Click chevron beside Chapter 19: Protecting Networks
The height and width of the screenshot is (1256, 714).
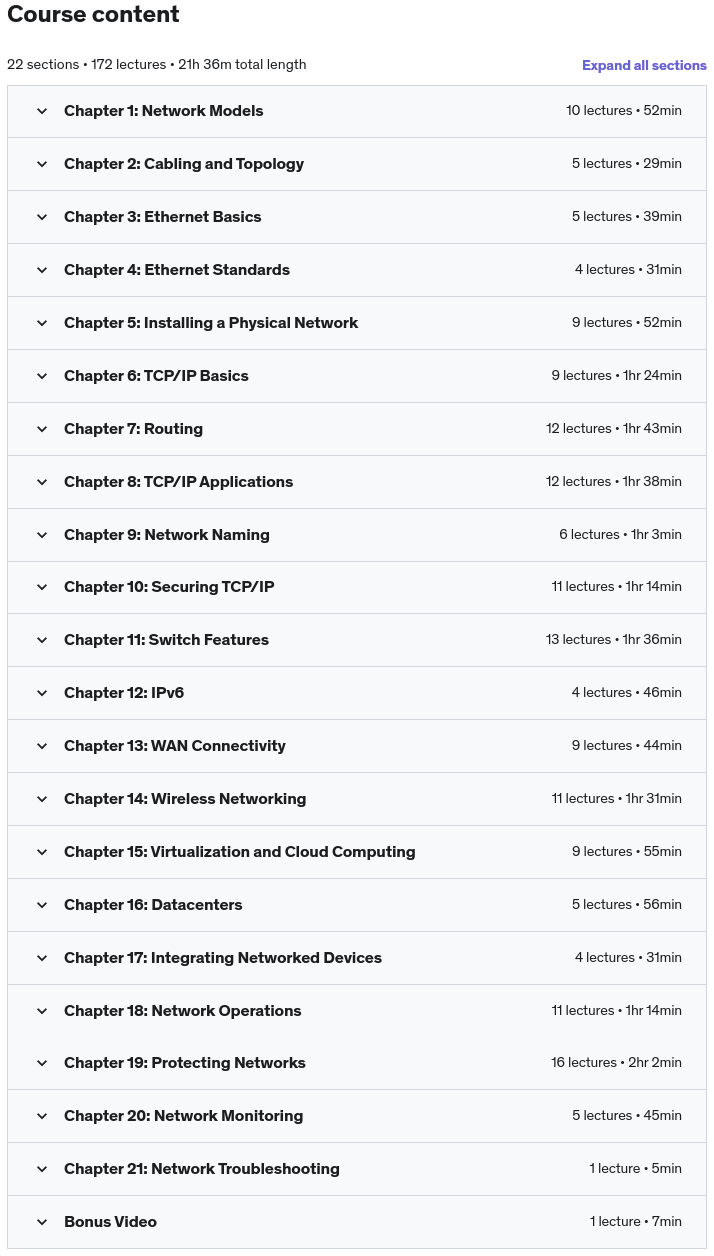click(x=42, y=1063)
